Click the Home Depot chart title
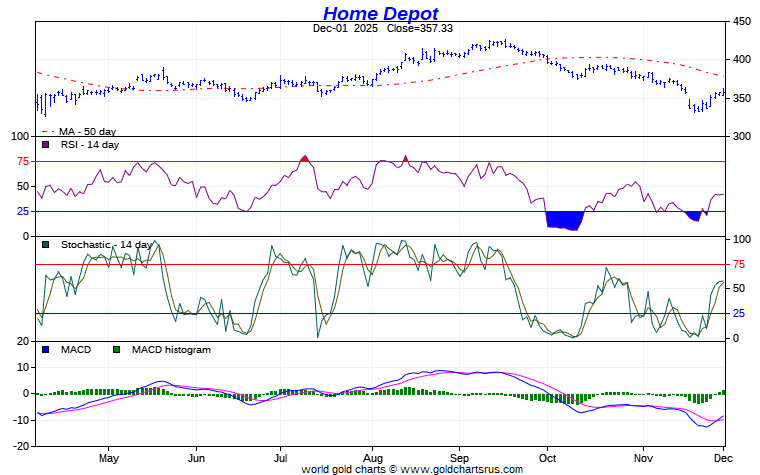Viewport: 760px width, 475px height. [380, 13]
